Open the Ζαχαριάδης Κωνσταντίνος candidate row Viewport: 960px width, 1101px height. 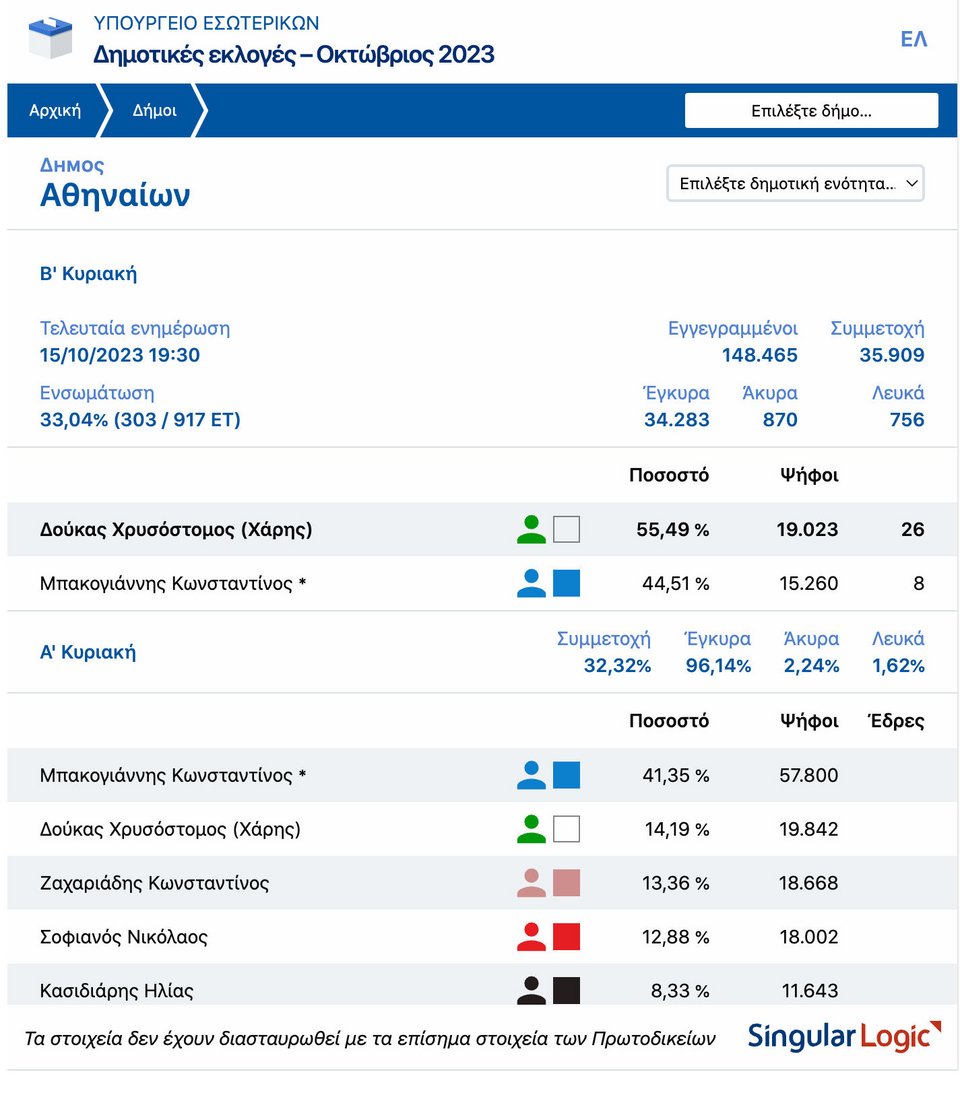[482, 883]
